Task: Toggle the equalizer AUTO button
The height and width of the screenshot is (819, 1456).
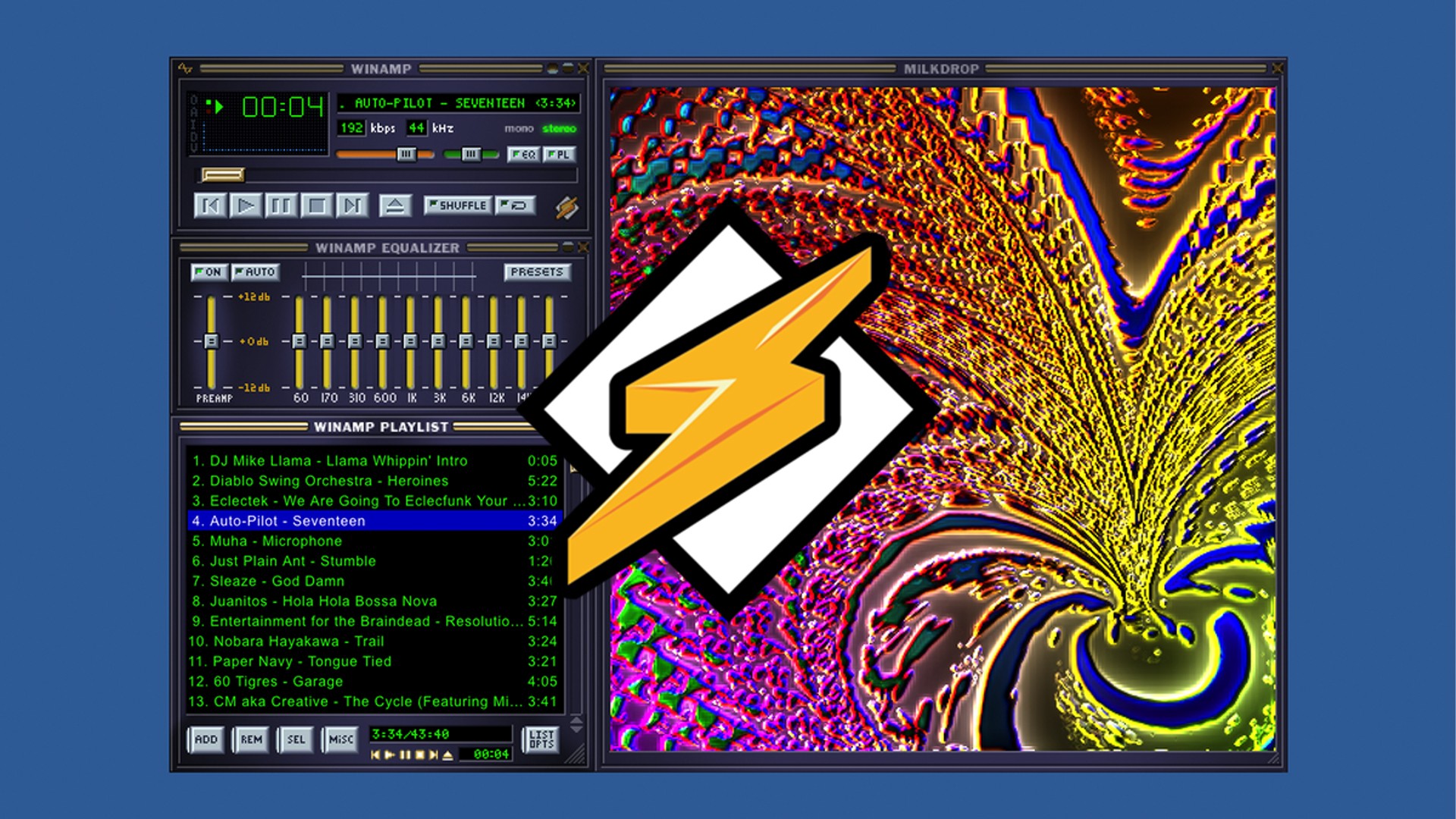Action: tap(256, 272)
